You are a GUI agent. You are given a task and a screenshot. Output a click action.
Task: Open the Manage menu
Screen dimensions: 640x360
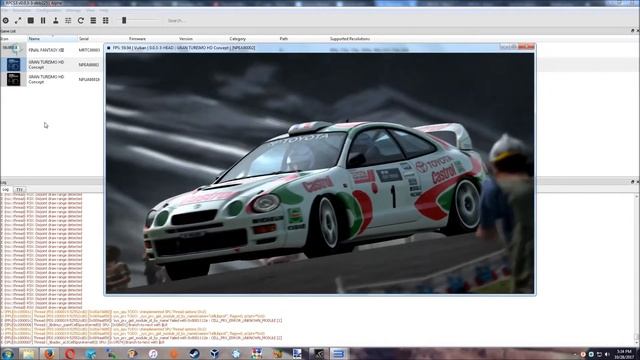click(73, 11)
